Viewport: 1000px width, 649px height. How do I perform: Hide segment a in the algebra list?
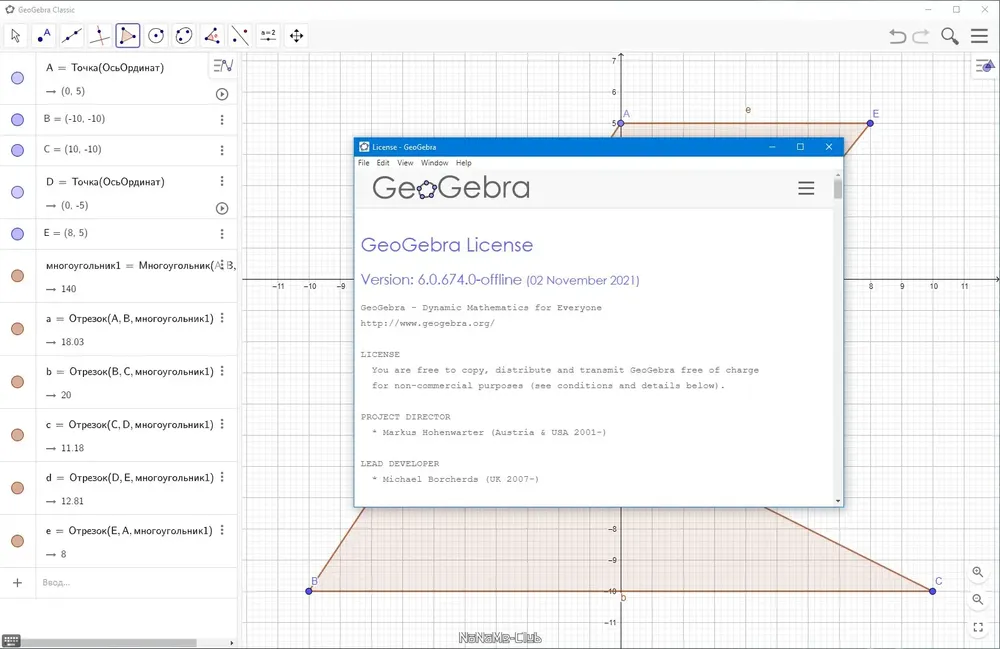pyautogui.click(x=17, y=328)
